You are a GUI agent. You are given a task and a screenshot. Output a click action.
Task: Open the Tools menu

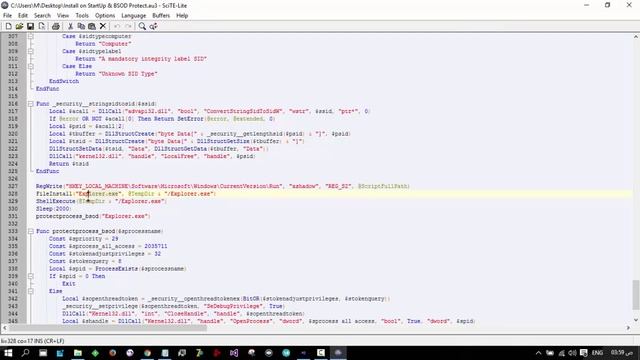82,16
